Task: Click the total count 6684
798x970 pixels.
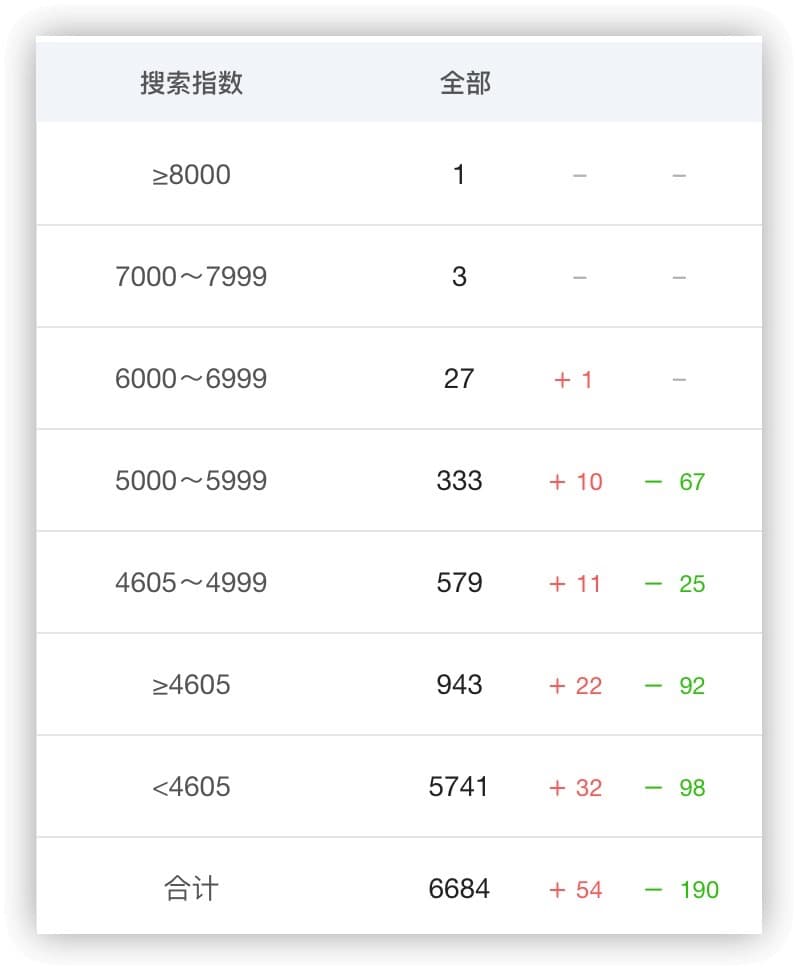Action: (459, 889)
